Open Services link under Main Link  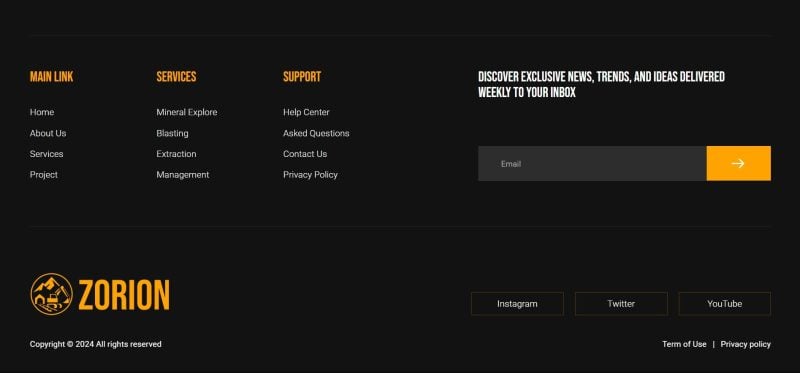pos(46,154)
